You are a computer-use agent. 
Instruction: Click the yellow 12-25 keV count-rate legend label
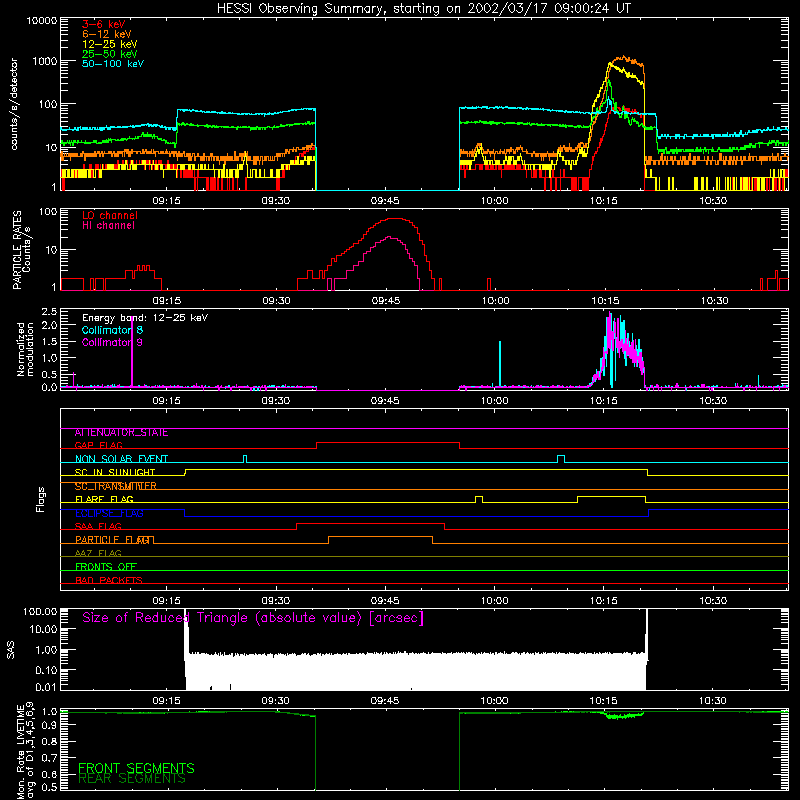[110, 44]
